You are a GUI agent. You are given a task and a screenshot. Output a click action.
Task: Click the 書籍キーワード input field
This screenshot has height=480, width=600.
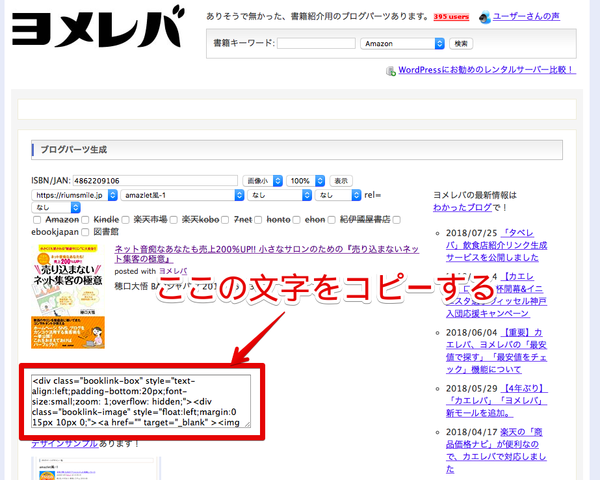[x=316, y=43]
